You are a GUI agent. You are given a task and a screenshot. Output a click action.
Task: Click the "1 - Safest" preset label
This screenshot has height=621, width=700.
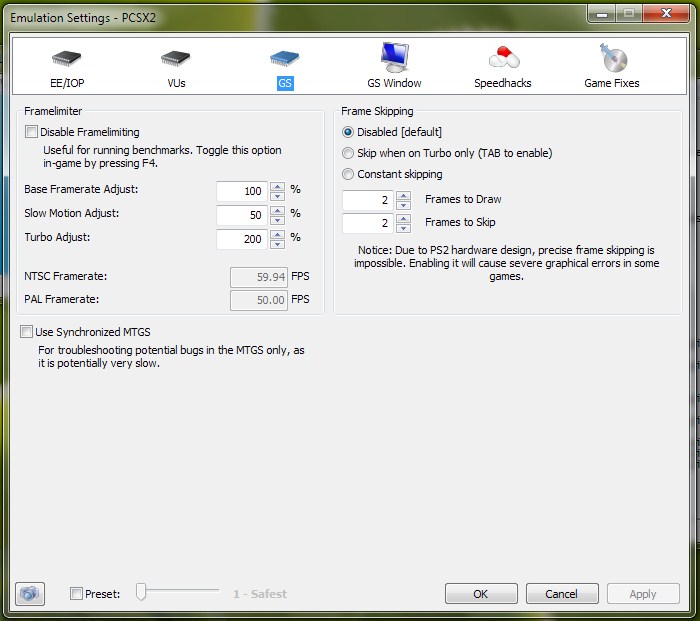[x=260, y=594]
